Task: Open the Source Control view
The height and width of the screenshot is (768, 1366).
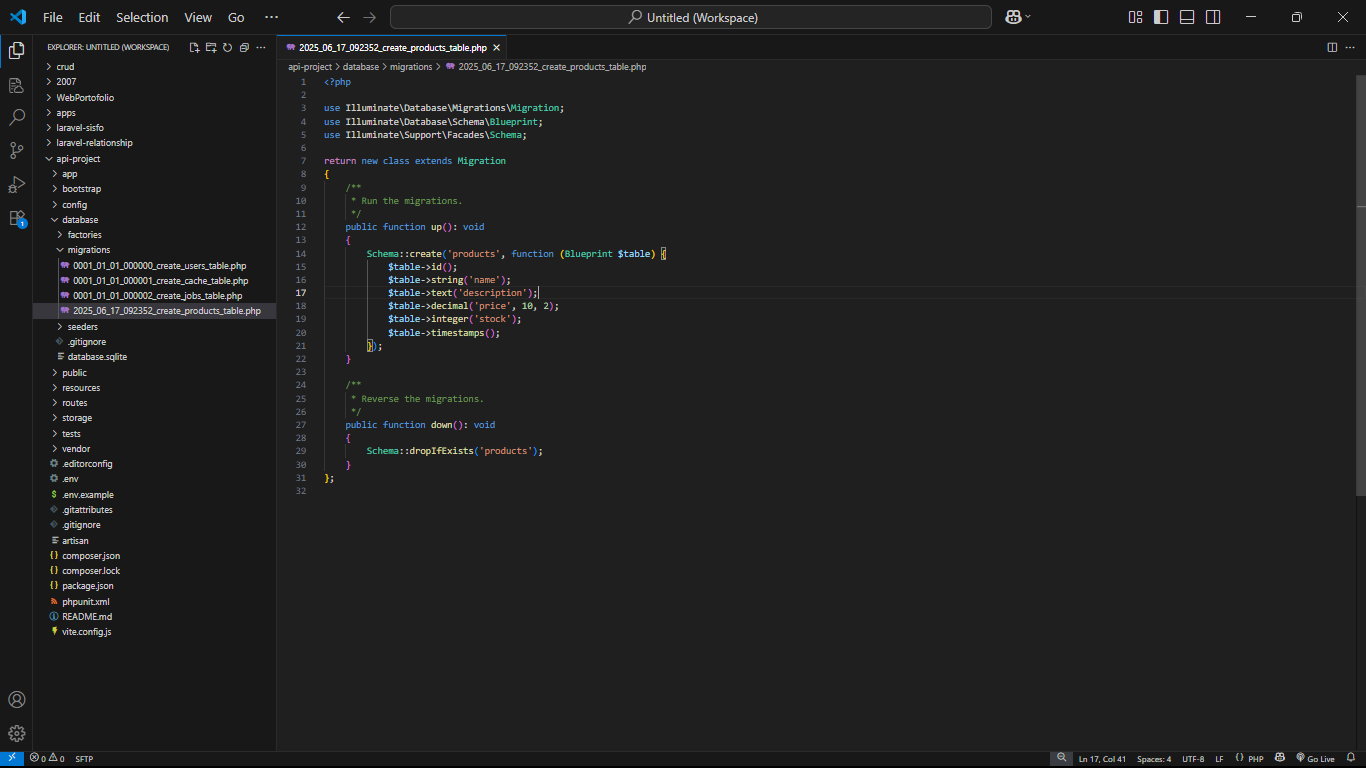Action: pos(16,151)
